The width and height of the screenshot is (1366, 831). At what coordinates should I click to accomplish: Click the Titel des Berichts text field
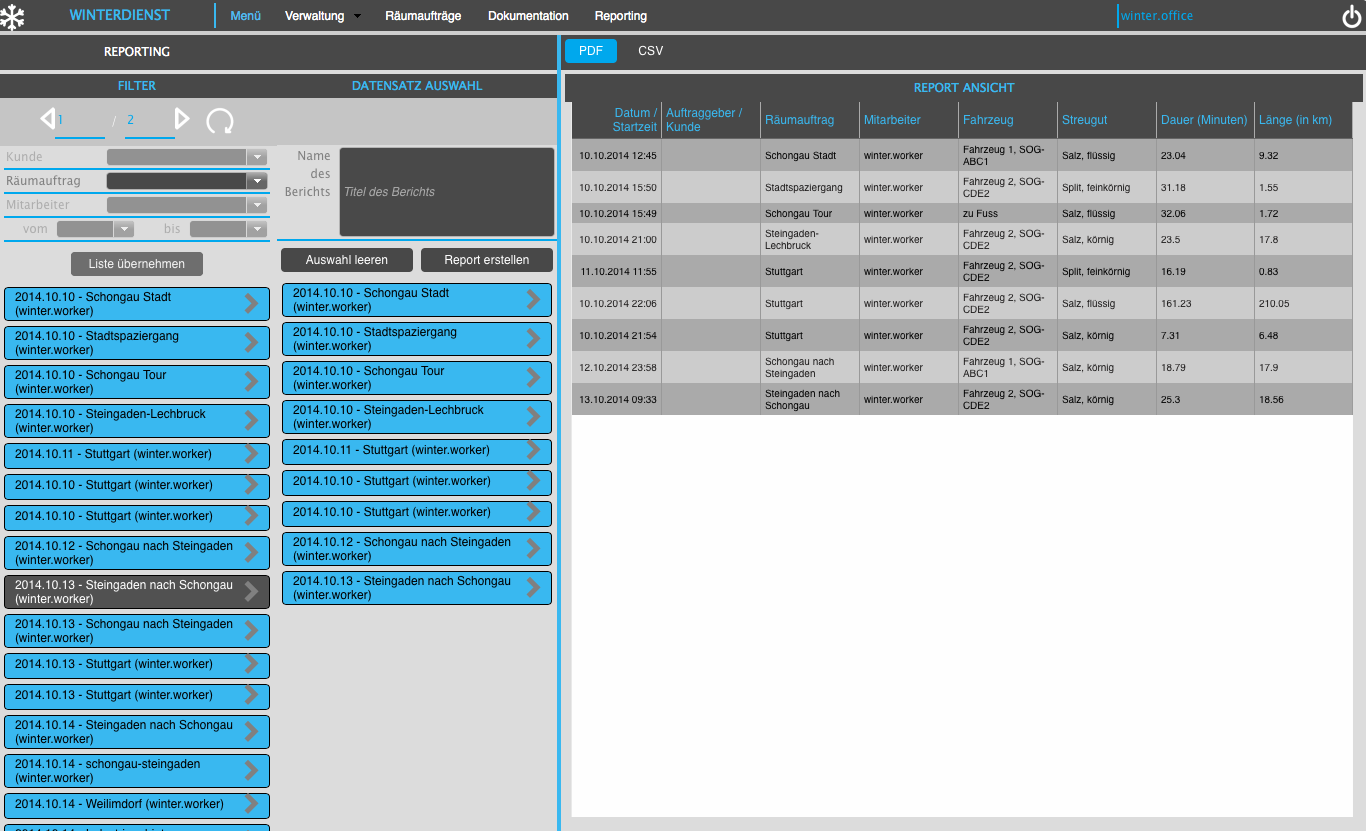[446, 192]
